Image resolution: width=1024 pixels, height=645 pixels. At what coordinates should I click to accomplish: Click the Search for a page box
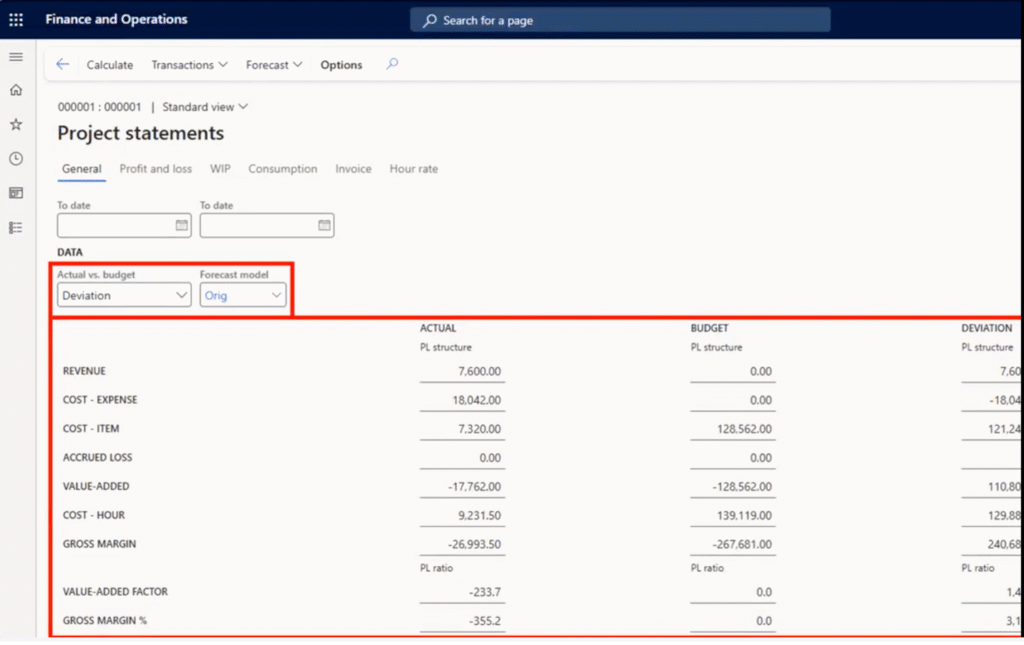point(620,20)
